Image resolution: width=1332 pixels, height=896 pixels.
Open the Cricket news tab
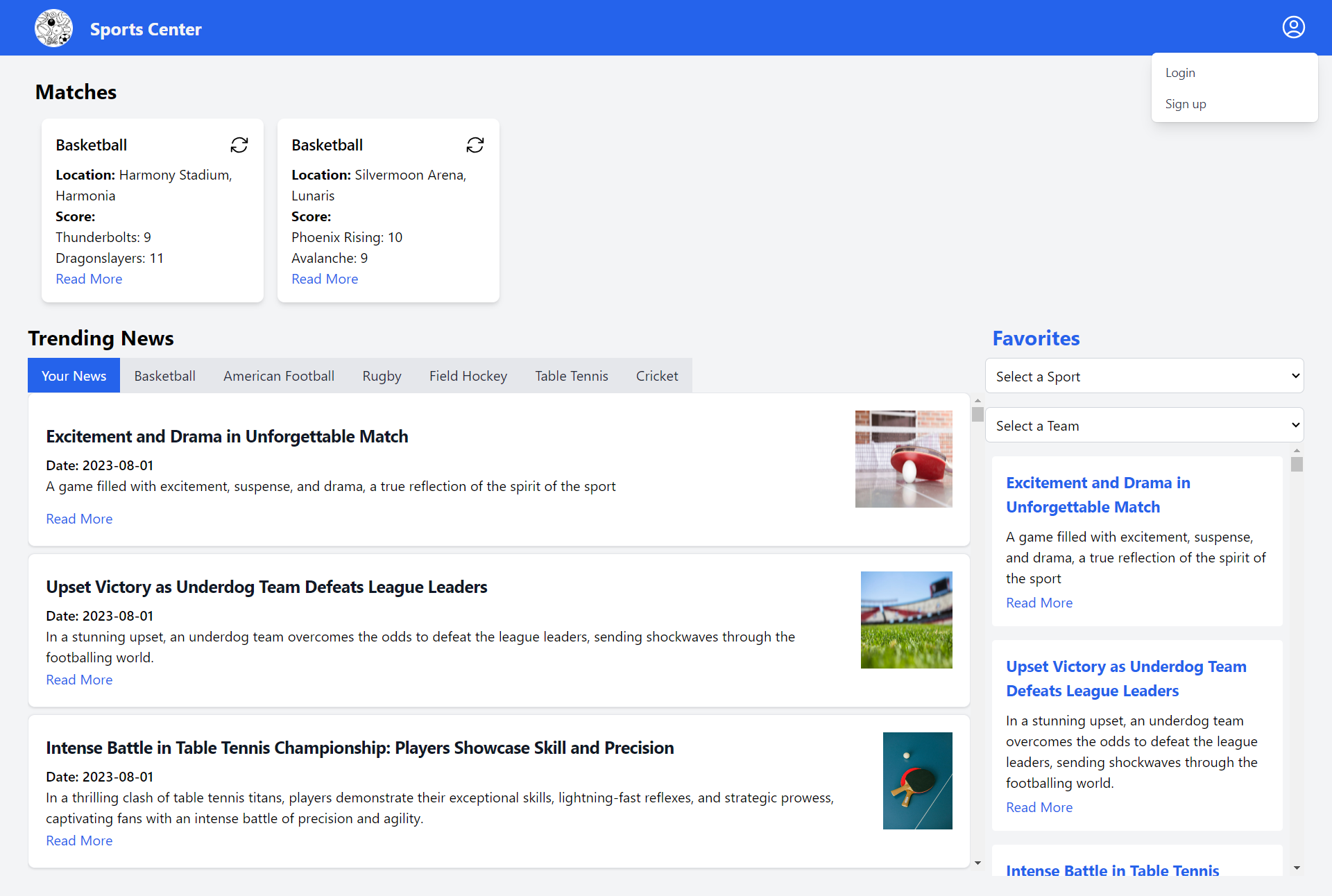pos(656,376)
